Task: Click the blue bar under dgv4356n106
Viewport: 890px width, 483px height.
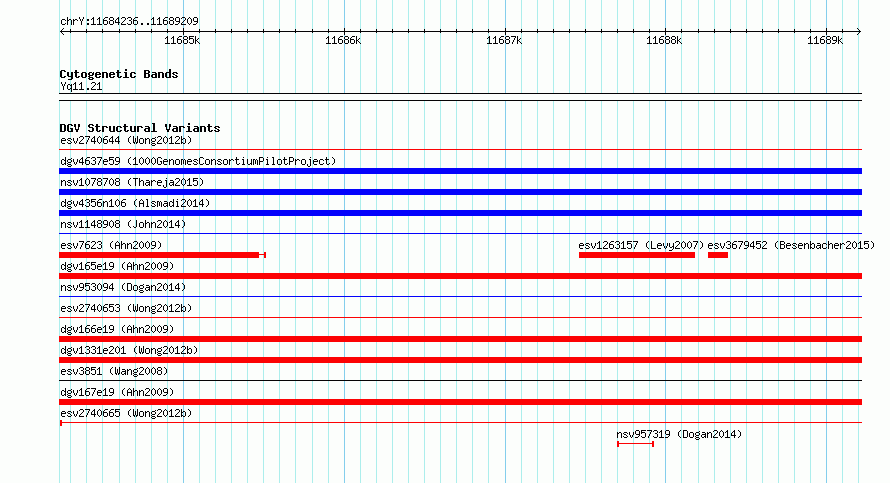Action: (x=460, y=213)
